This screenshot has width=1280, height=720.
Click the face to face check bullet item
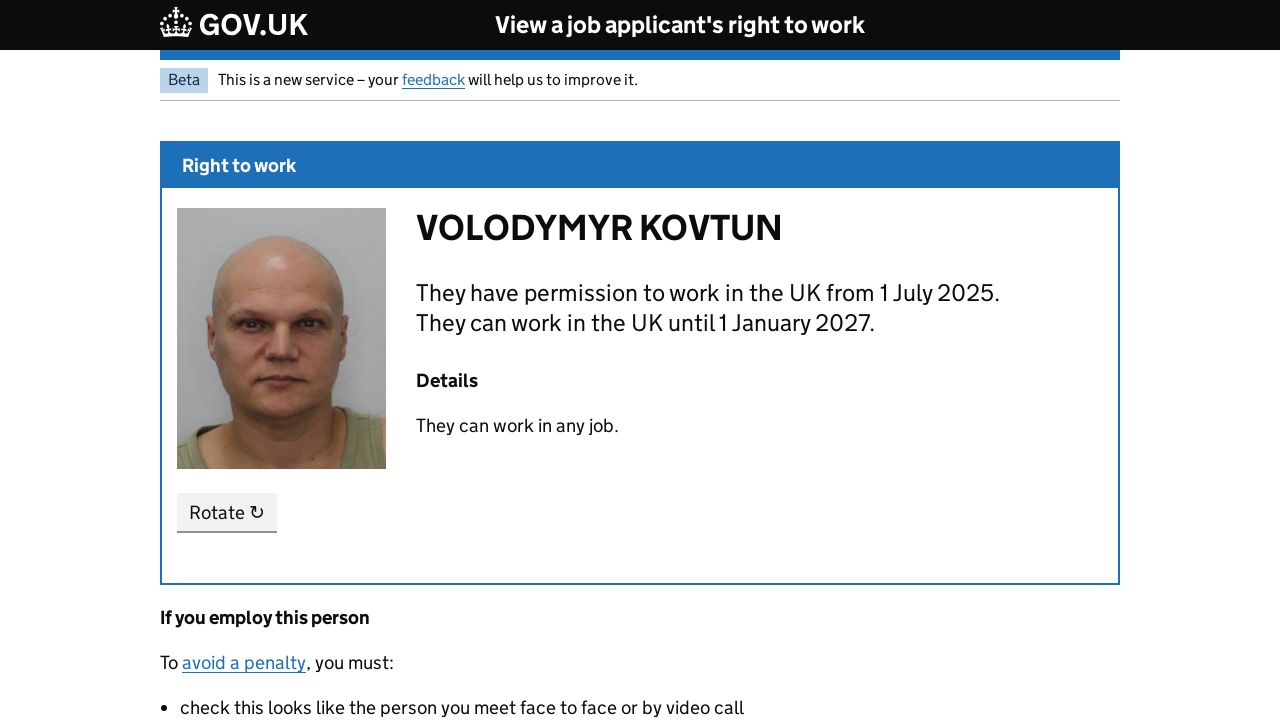[x=462, y=708]
